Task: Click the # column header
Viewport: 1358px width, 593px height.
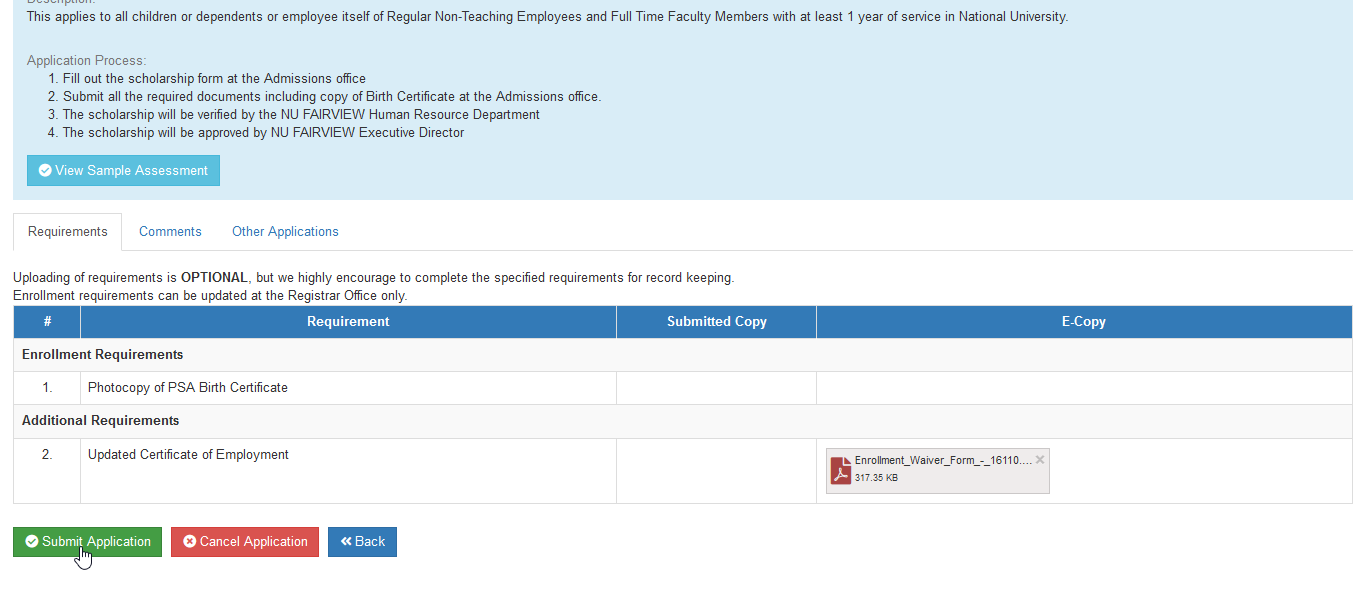Action: click(47, 322)
